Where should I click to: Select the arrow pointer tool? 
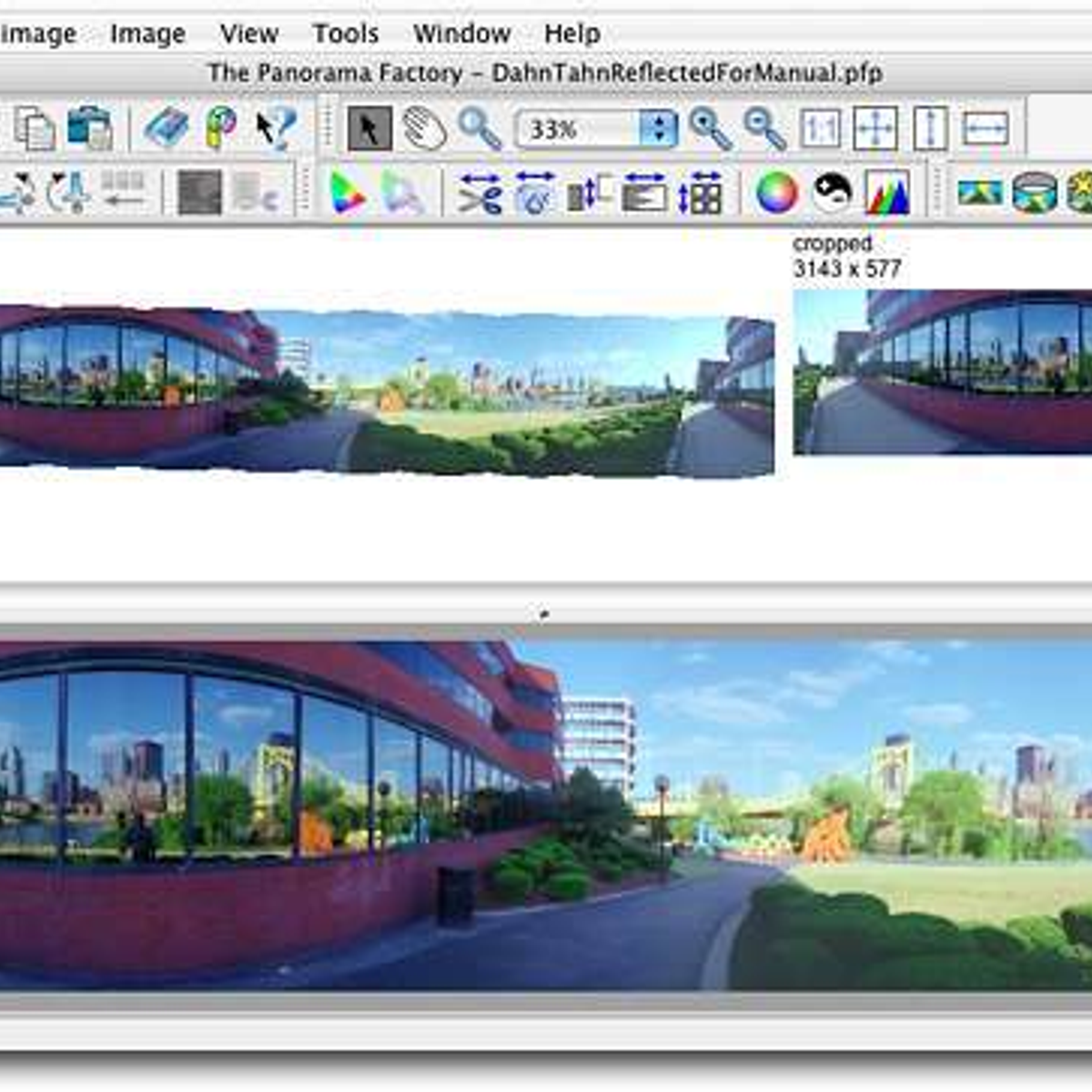[x=369, y=128]
